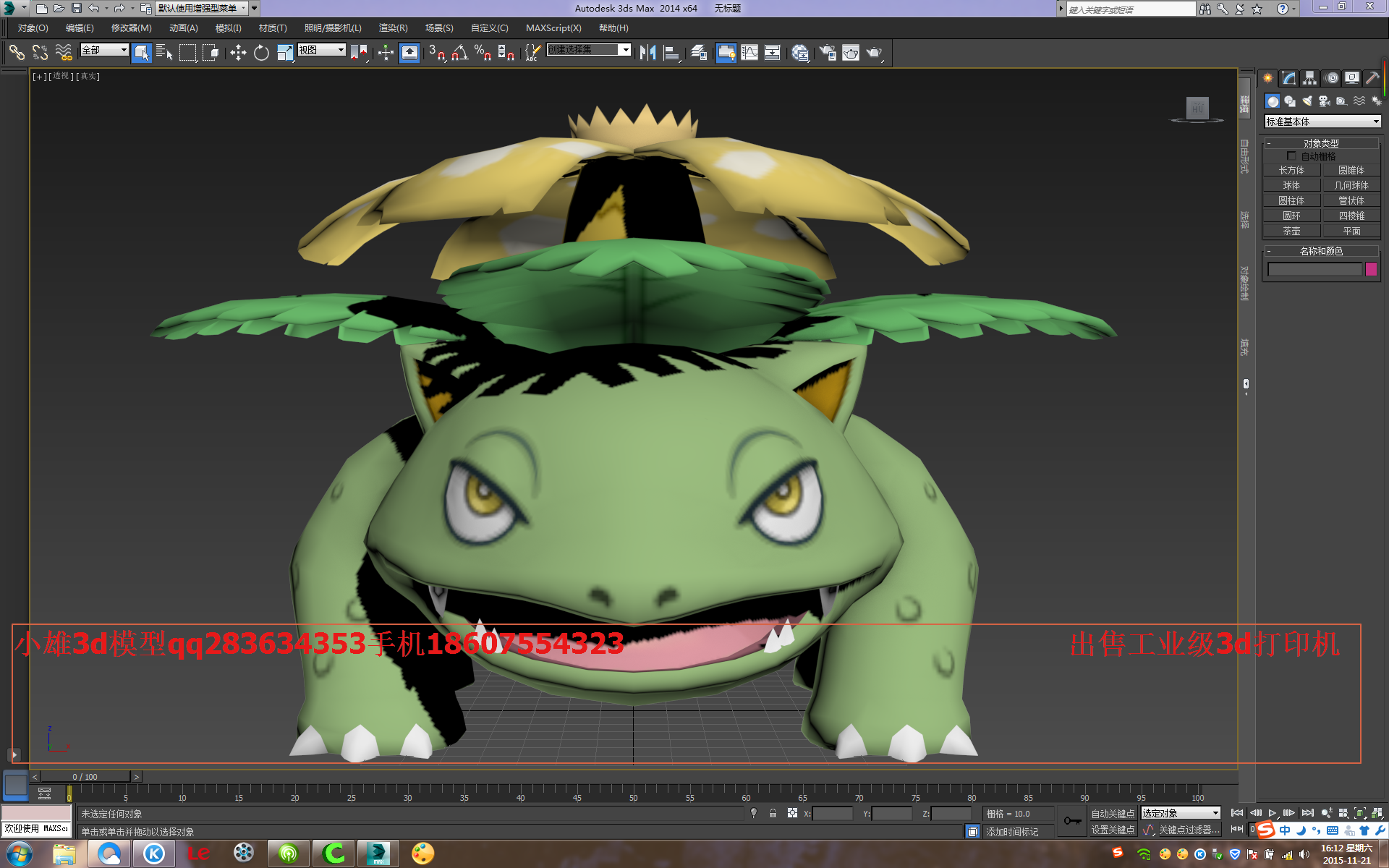Viewport: 1389px width, 868px height.
Task: Select the Cameras category icon
Action: (x=1325, y=101)
